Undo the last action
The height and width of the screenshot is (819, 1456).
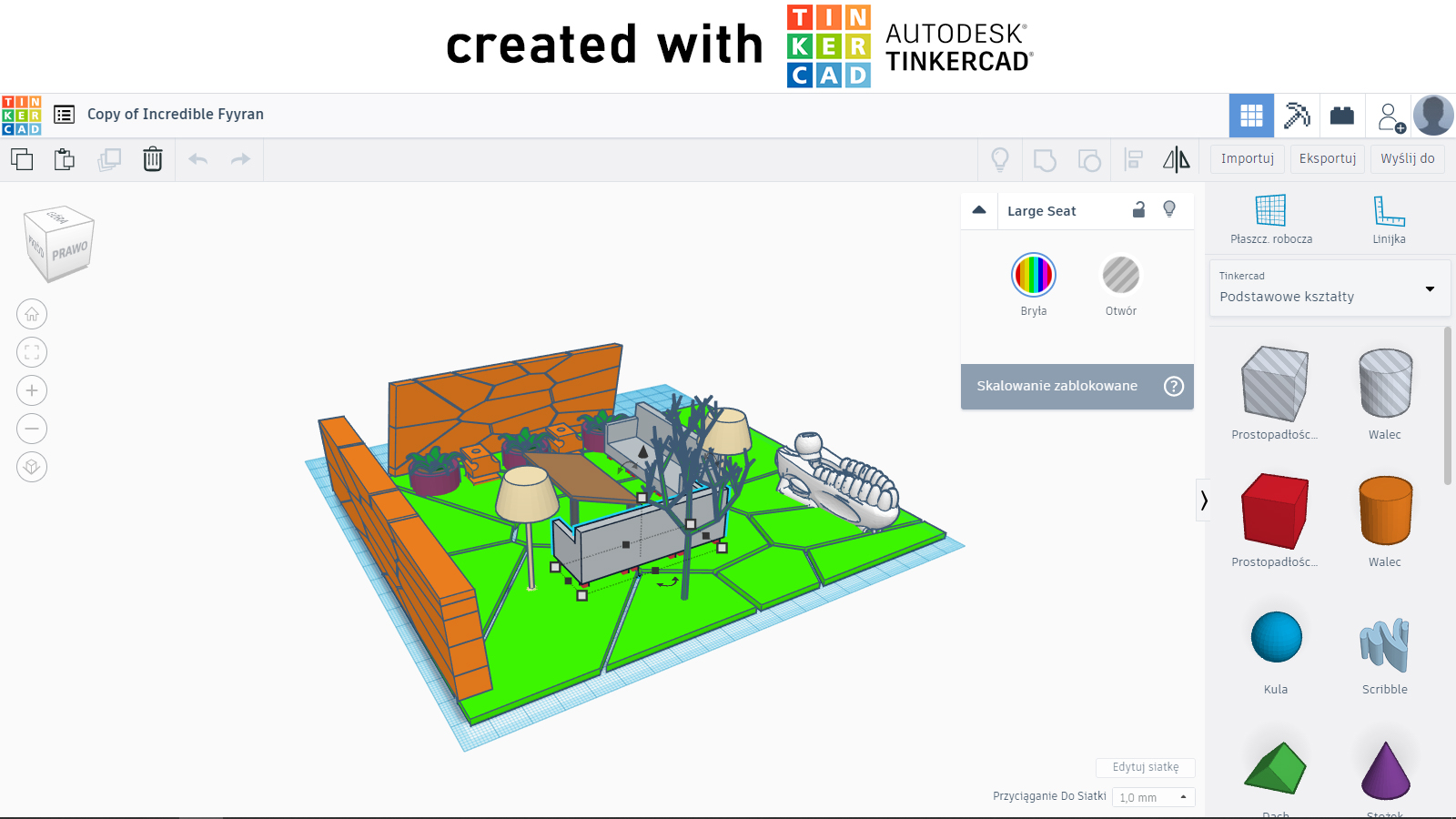pyautogui.click(x=198, y=159)
